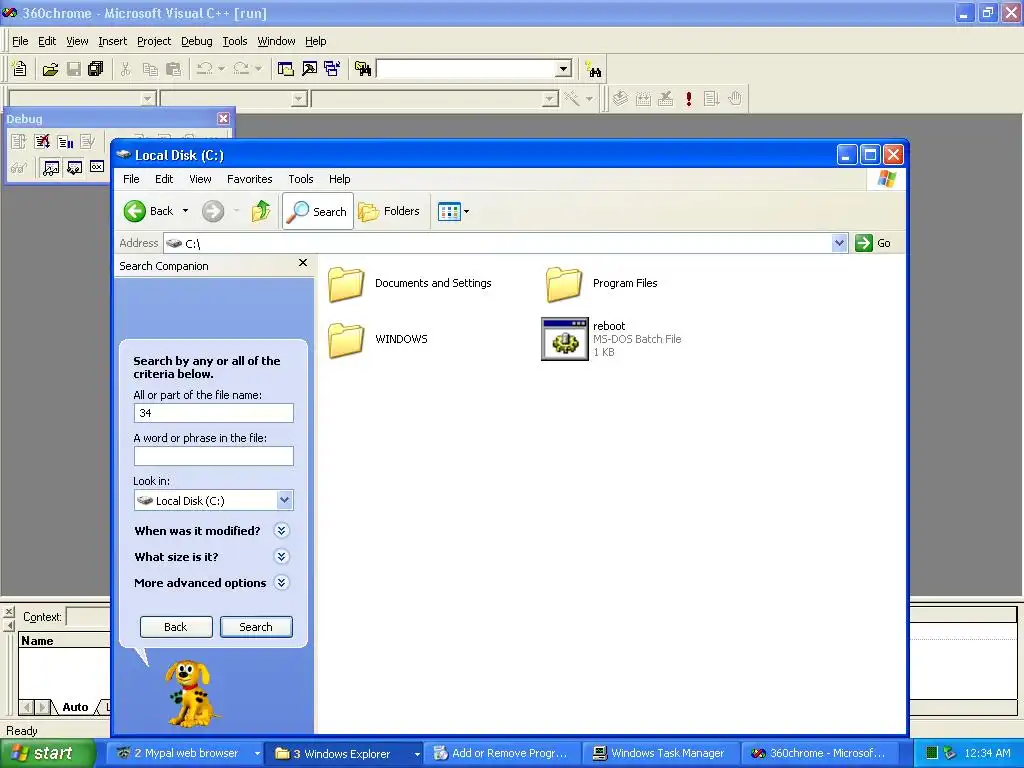Open the Redo history dropdown arrow
1024x768 pixels.
point(258,69)
